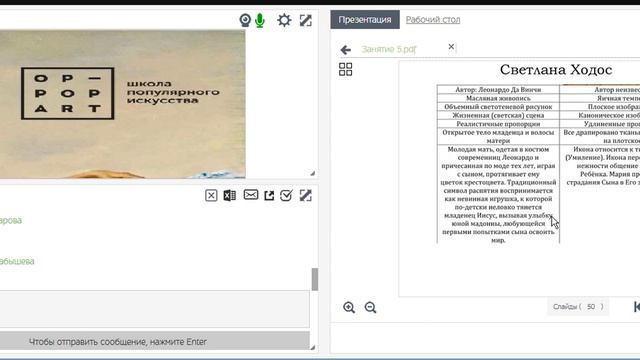
Task: Click the hint Чтобы отправить сообщение, нажмите Enter
Action: pyautogui.click(x=118, y=342)
